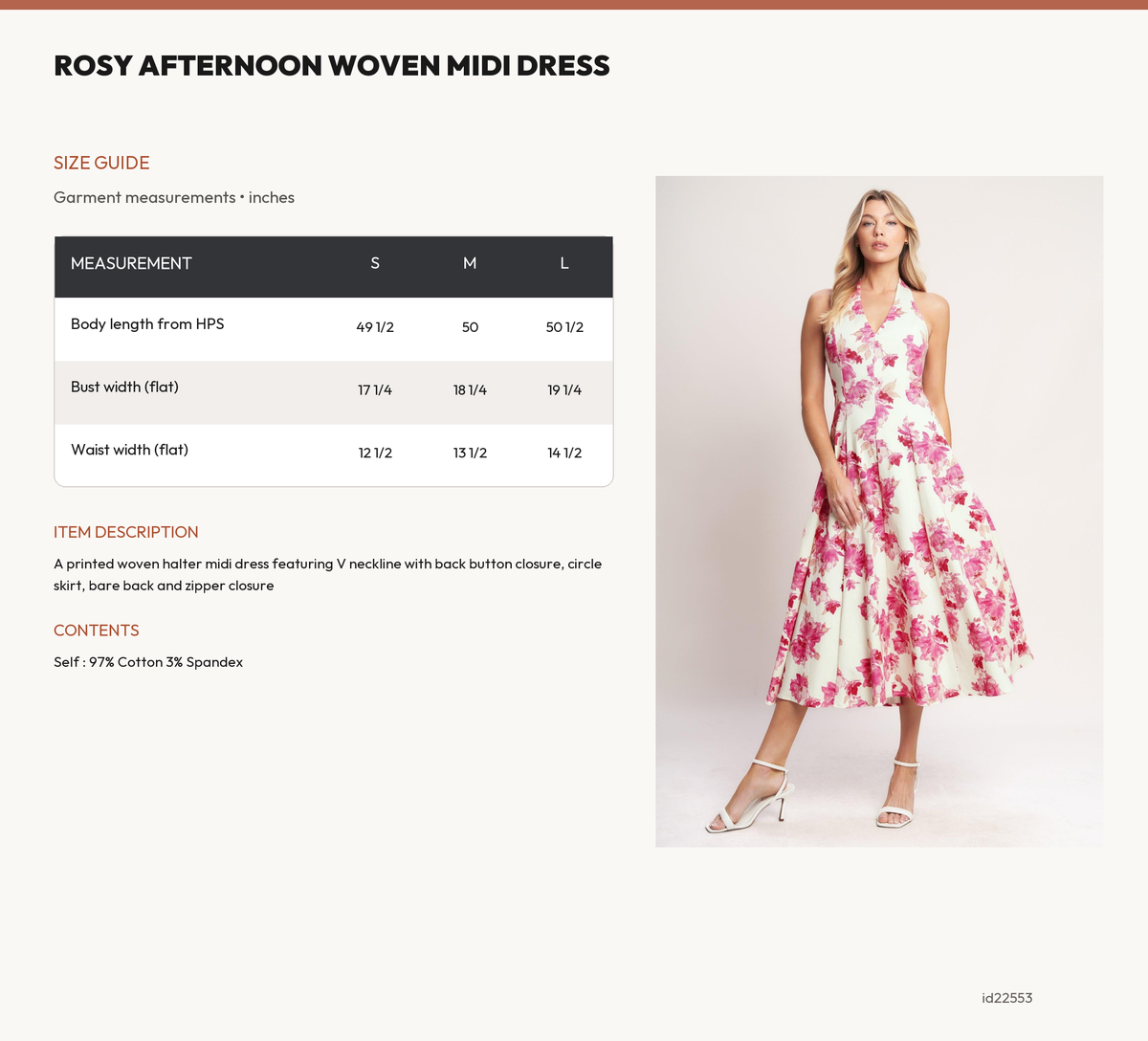Click the 'Waist width (flat)' row label

129,450
